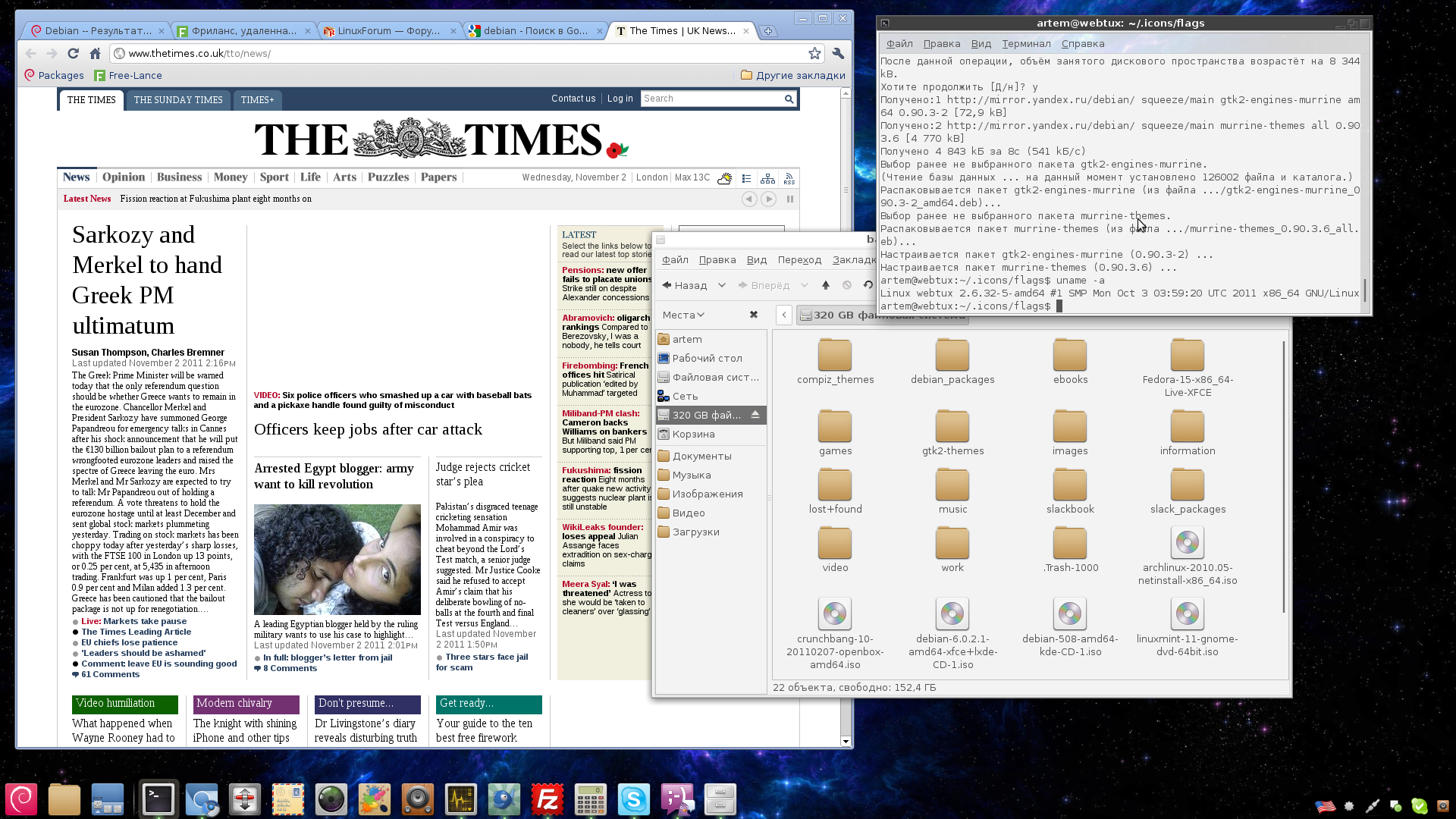Open the Места sidebar selector dropdown

[x=683, y=315]
